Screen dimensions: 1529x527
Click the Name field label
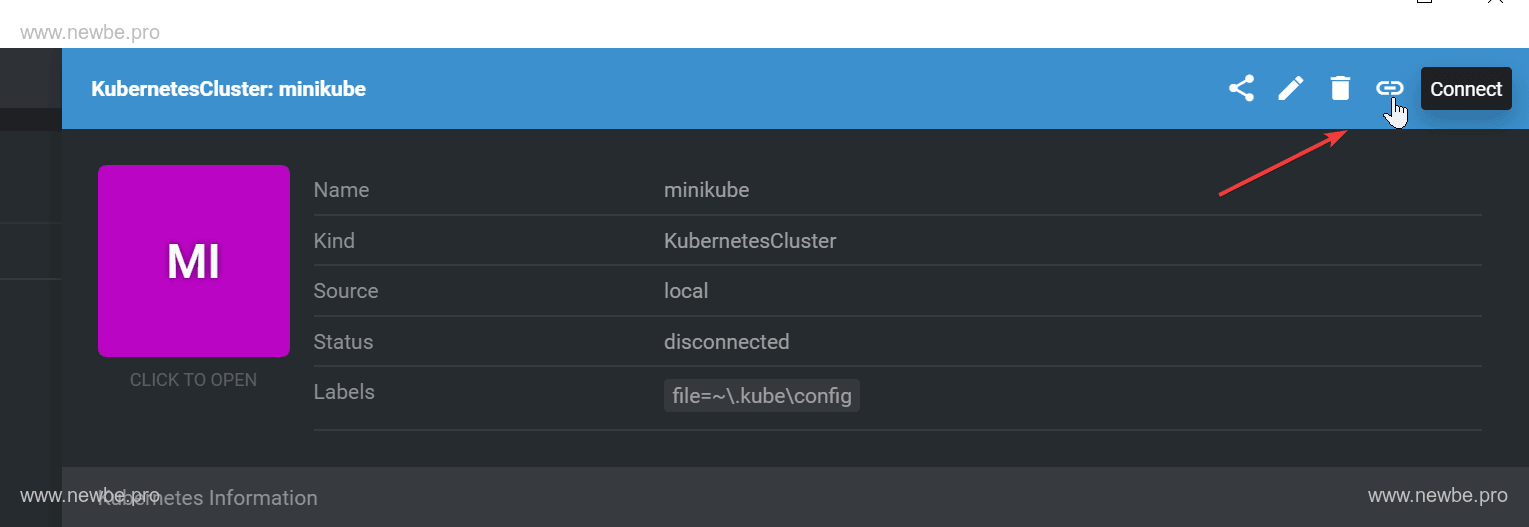(x=341, y=190)
